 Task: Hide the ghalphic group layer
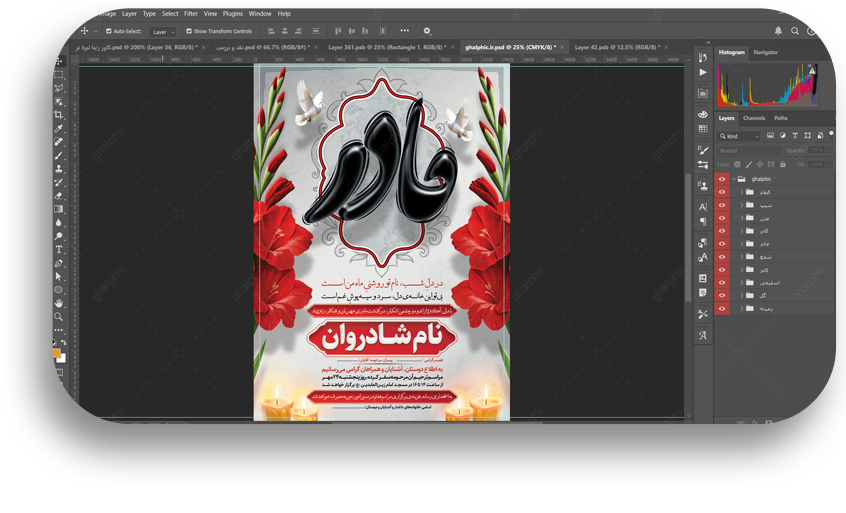[x=721, y=179]
